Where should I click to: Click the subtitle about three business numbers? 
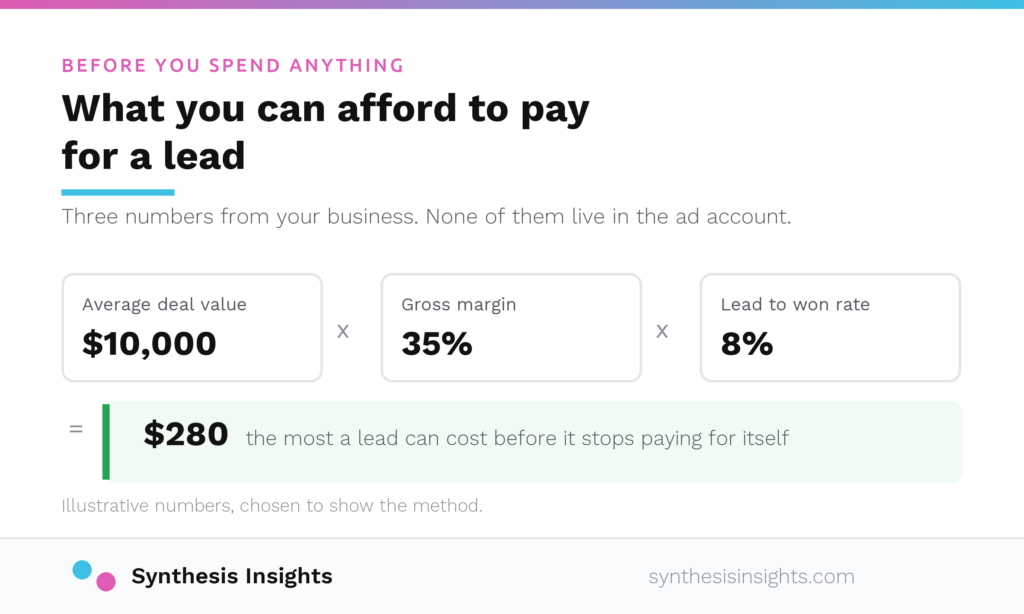[x=426, y=216]
